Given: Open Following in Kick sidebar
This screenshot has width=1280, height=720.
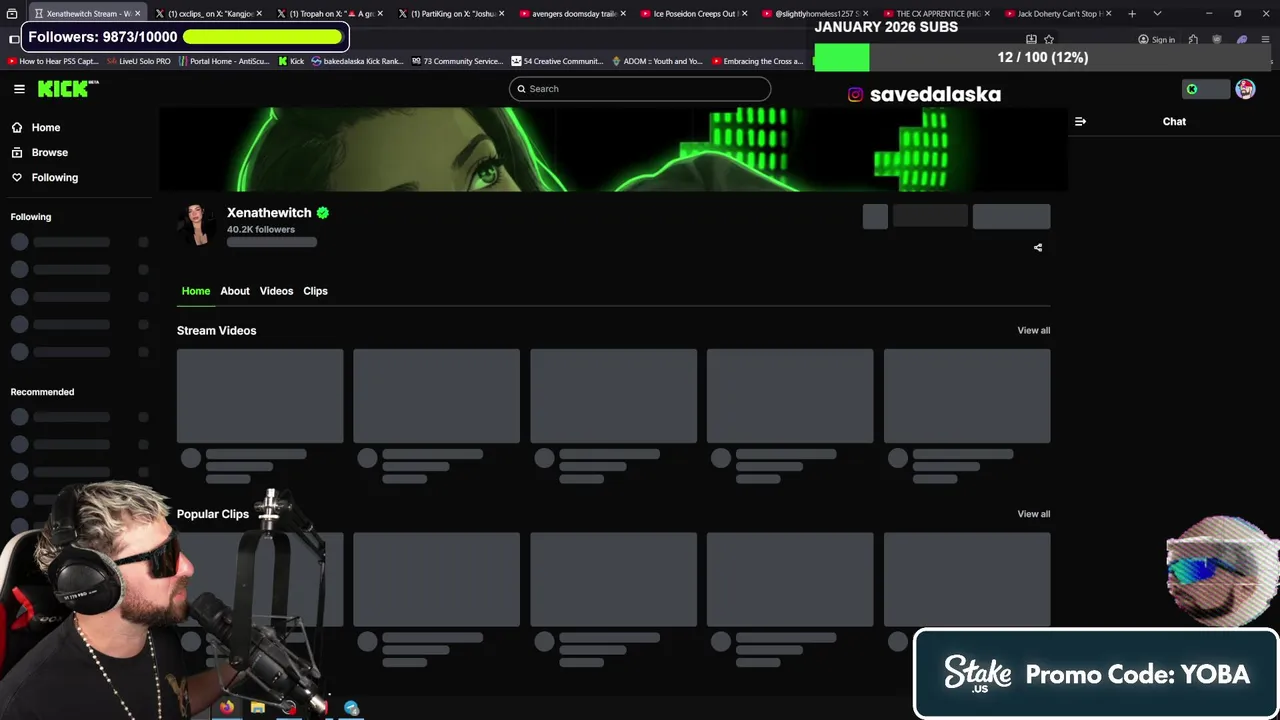Looking at the screenshot, I should point(45,178).
